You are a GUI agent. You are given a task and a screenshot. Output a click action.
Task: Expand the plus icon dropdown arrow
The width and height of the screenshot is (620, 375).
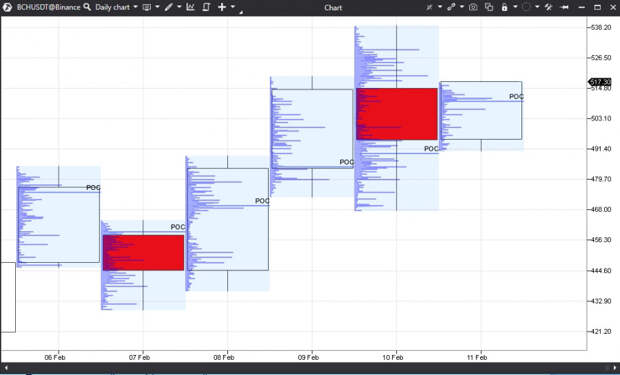[232, 7]
